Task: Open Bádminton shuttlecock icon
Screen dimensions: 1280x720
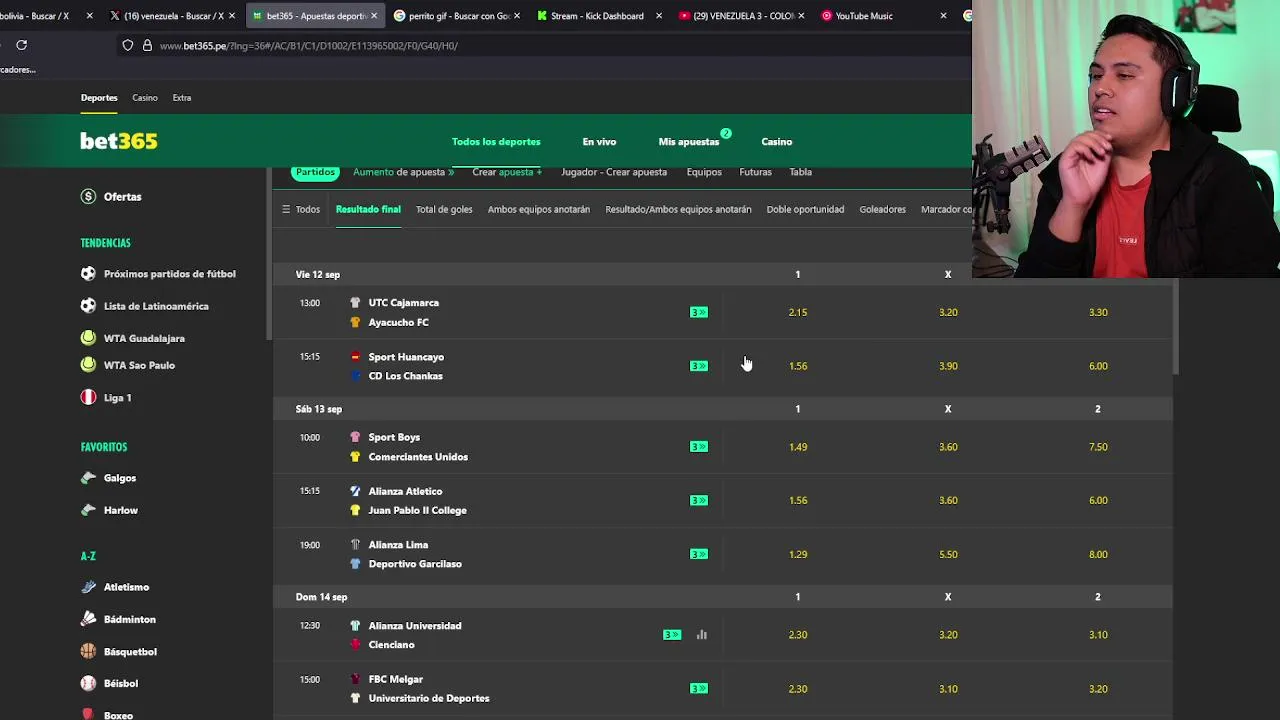Action: click(x=88, y=619)
